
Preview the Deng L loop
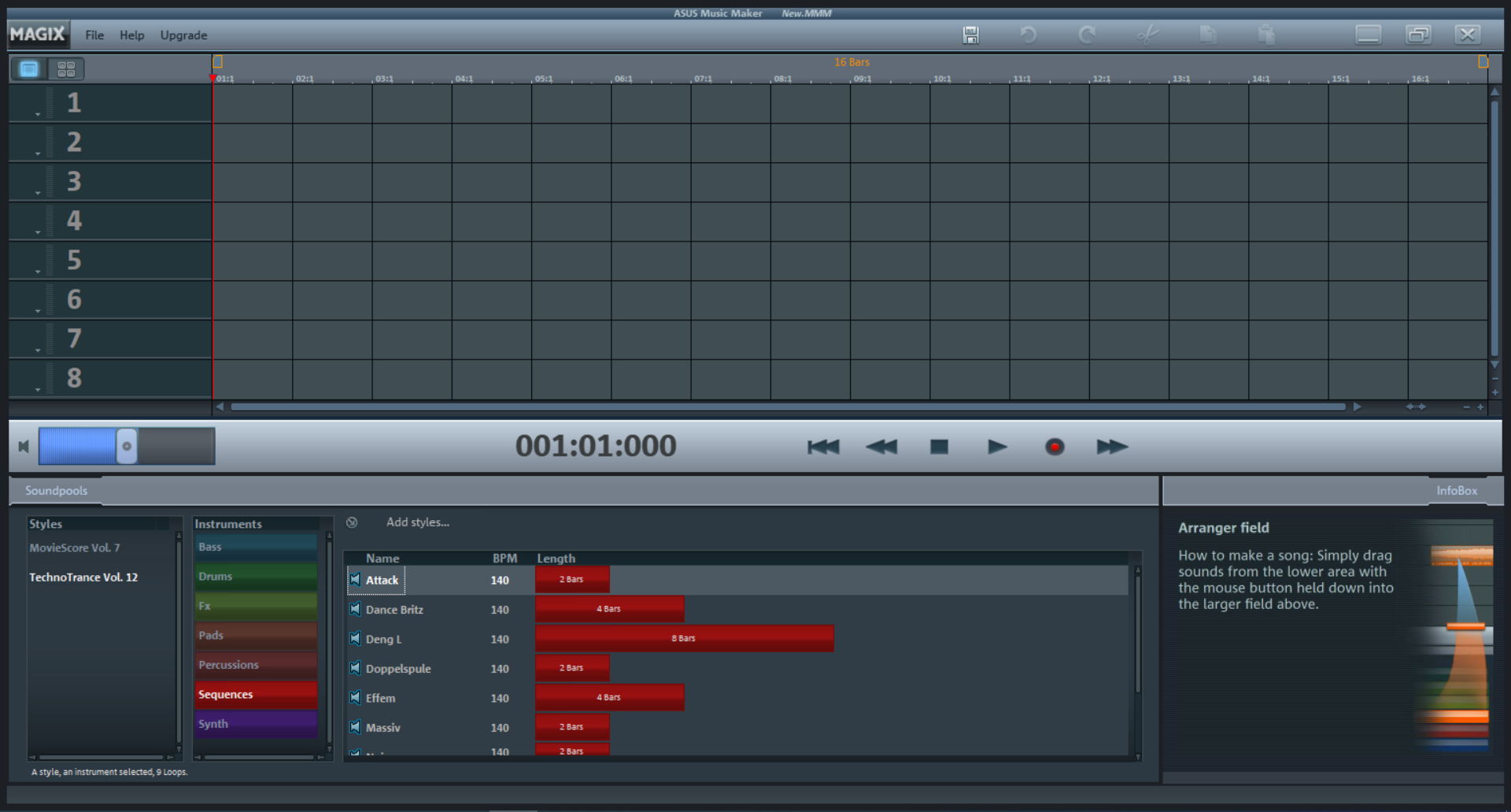tap(355, 639)
